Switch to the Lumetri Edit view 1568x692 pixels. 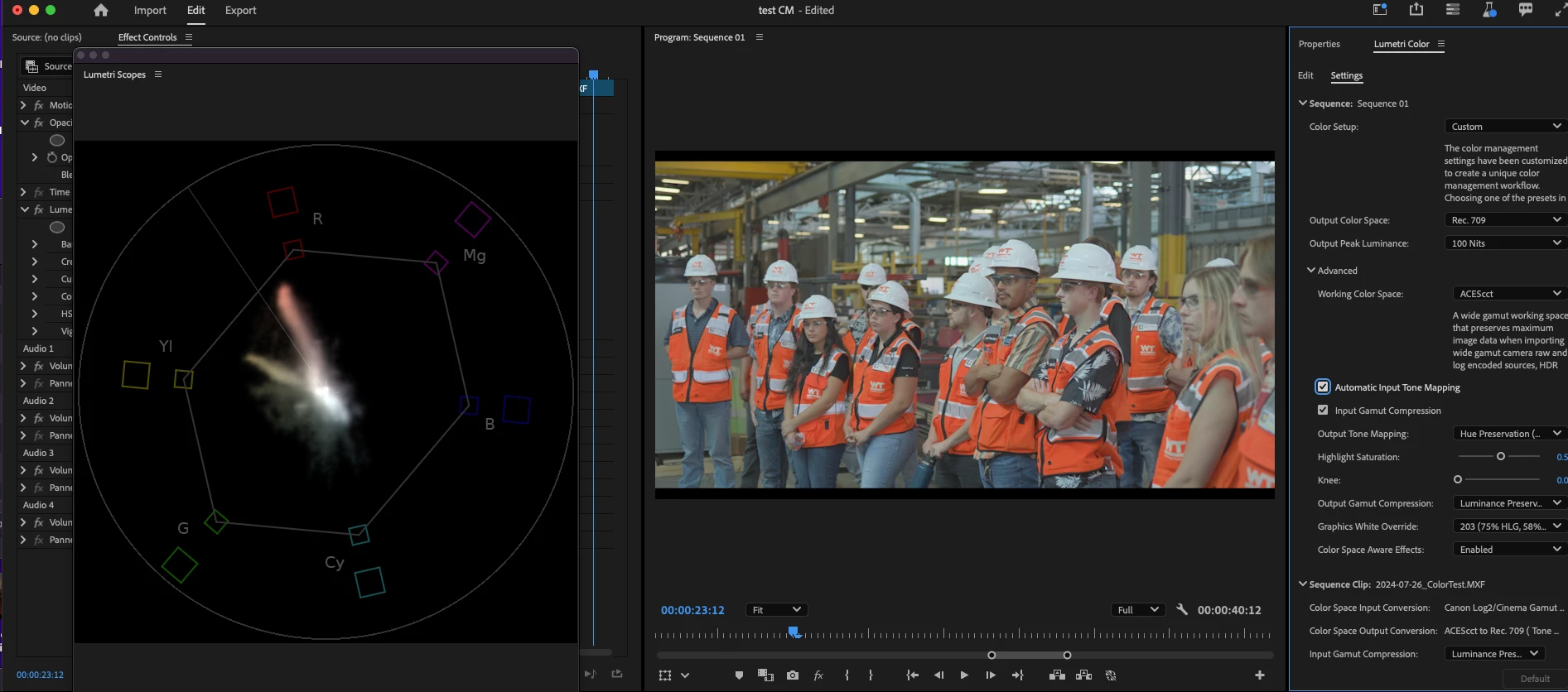click(1305, 75)
